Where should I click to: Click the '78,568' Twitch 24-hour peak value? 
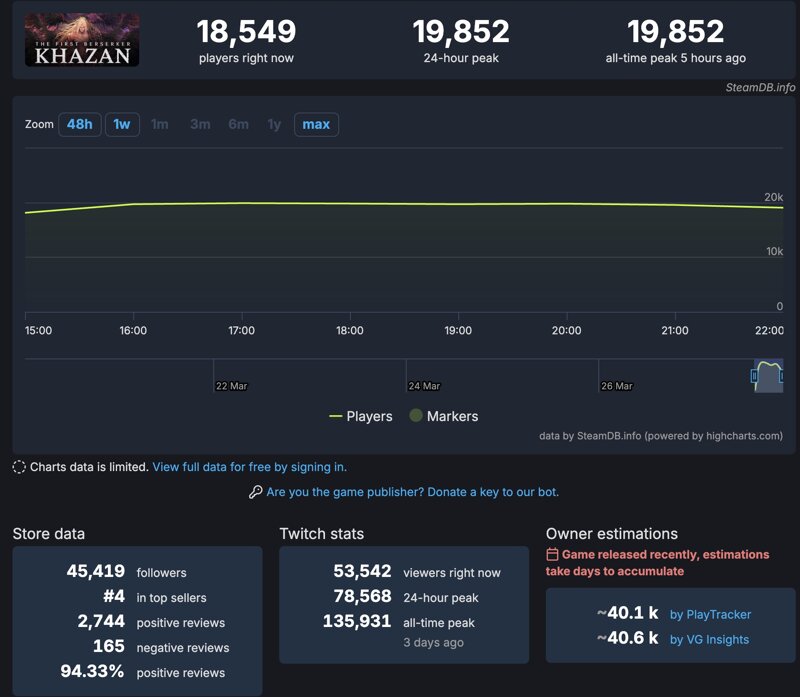pos(362,596)
